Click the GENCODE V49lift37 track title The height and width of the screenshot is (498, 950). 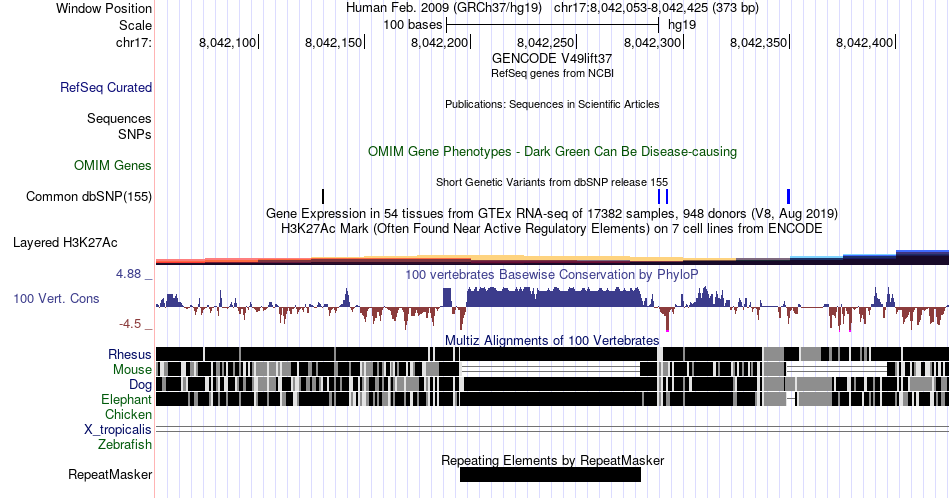click(x=552, y=59)
